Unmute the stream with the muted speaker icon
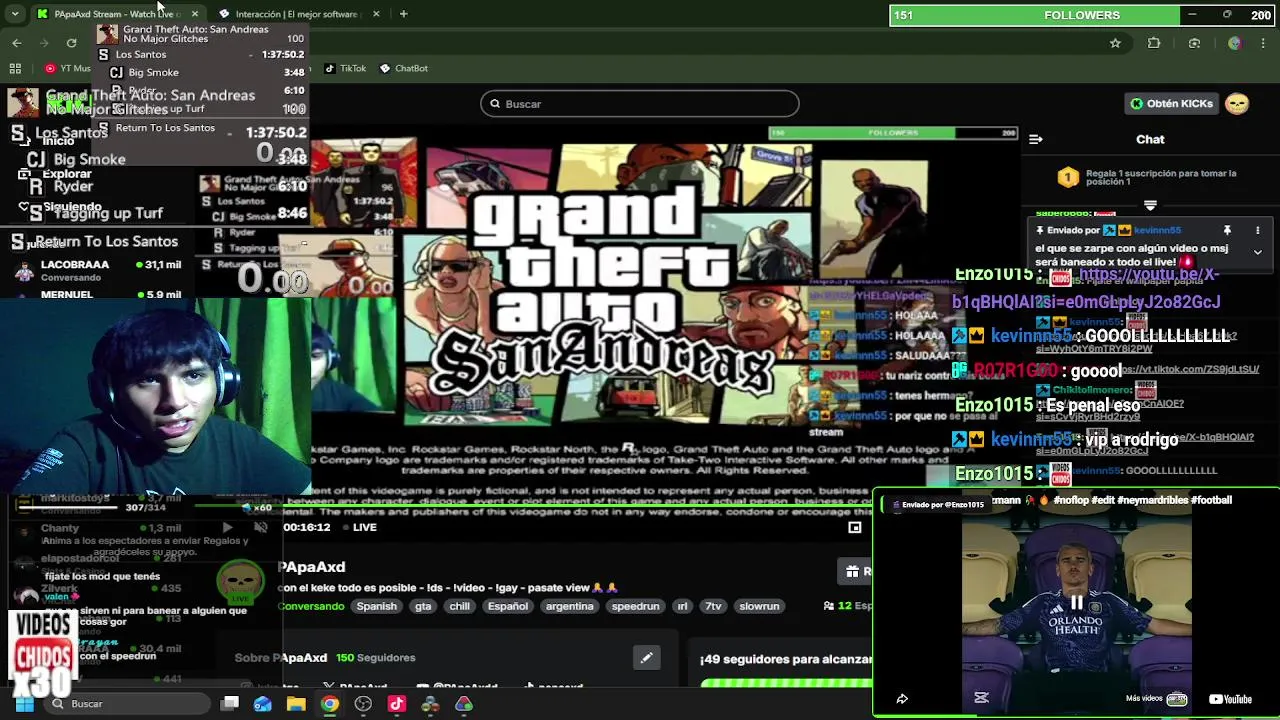The width and height of the screenshot is (1280, 720). (260, 527)
